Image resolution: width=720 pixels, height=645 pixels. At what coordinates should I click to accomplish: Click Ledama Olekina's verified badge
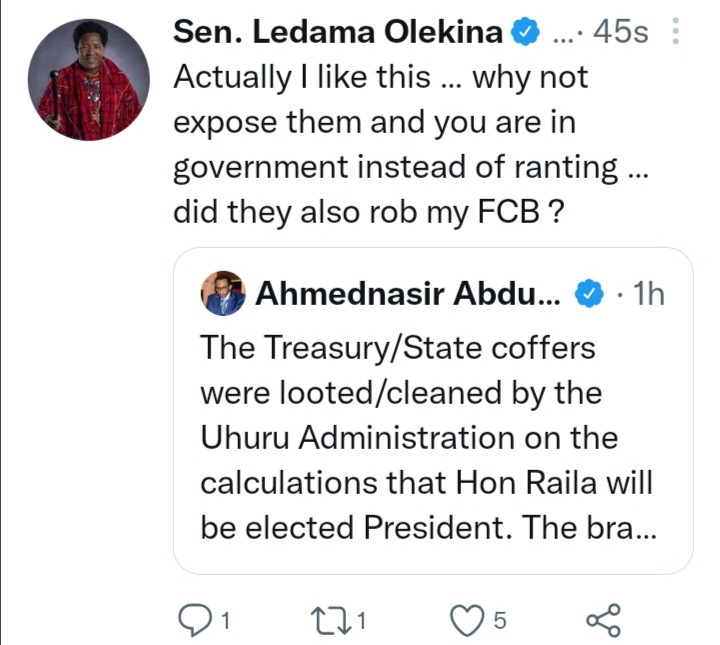[x=526, y=31]
